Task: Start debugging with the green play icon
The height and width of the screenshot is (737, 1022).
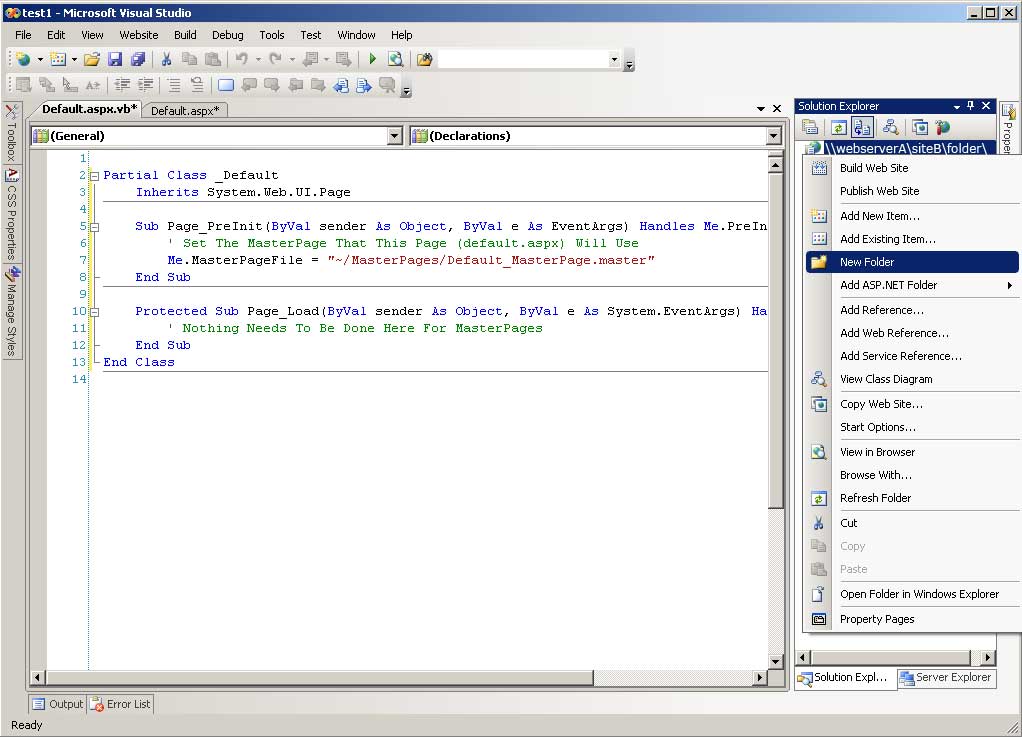Action: pyautogui.click(x=372, y=59)
